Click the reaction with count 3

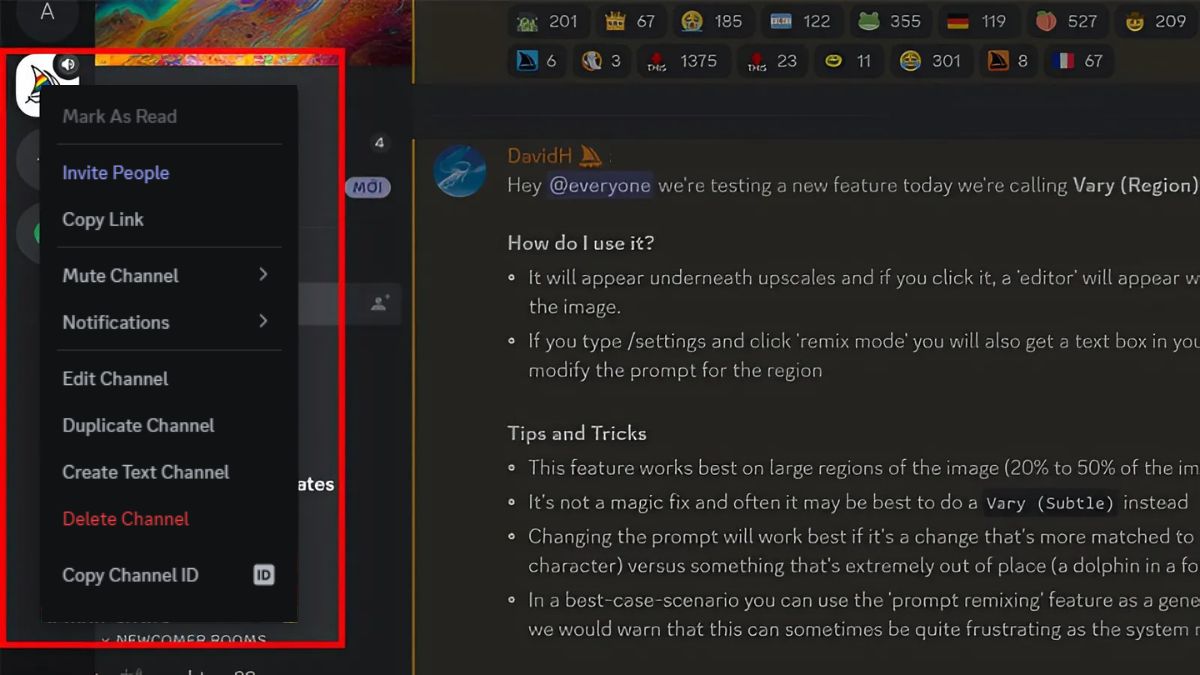602,61
